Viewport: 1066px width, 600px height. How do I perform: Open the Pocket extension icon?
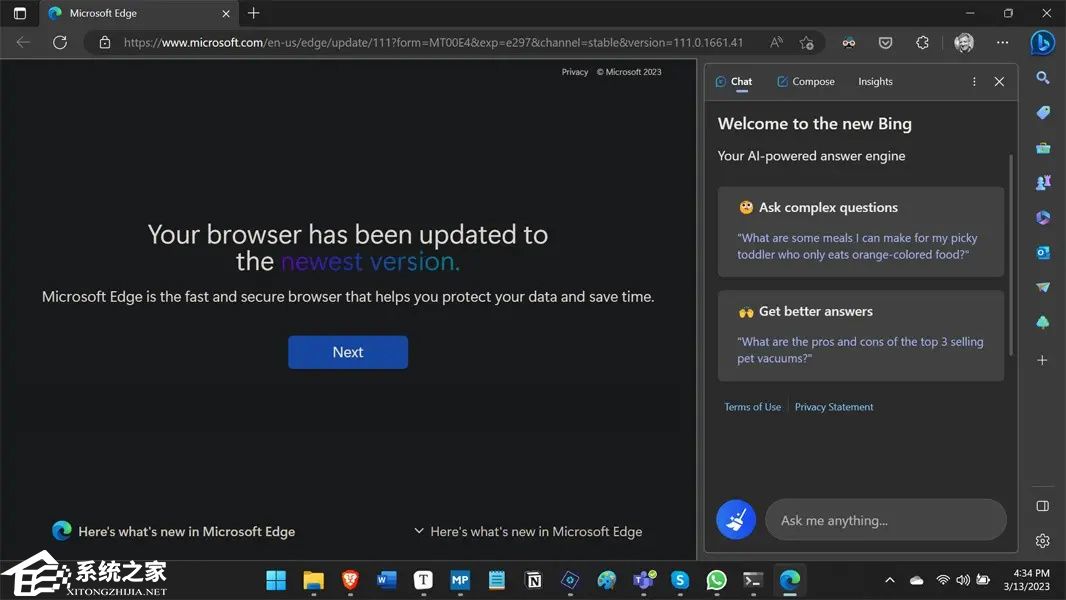(885, 43)
